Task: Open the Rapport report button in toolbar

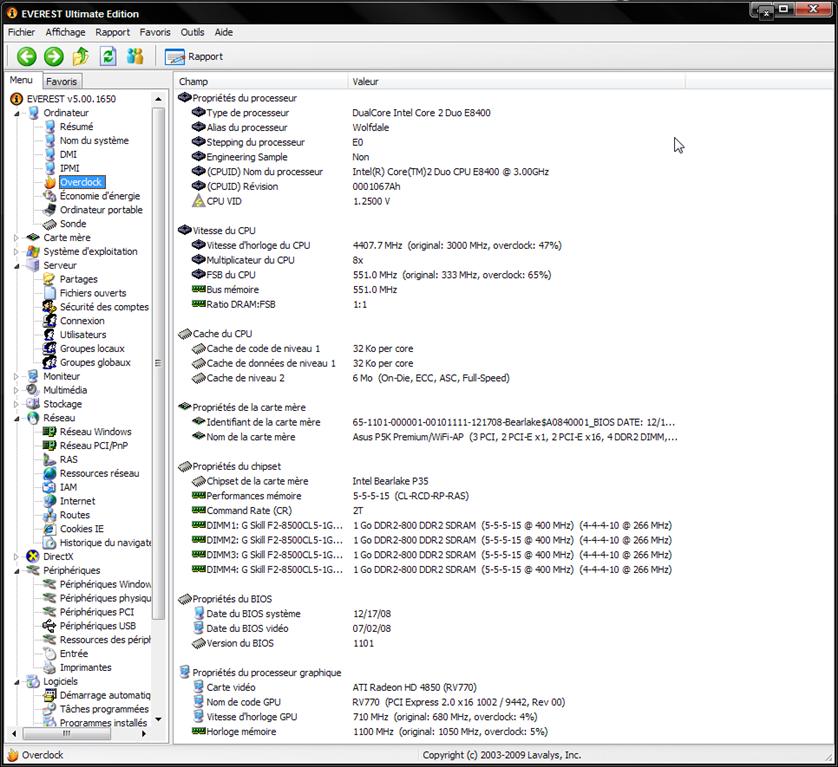Action: (x=193, y=57)
